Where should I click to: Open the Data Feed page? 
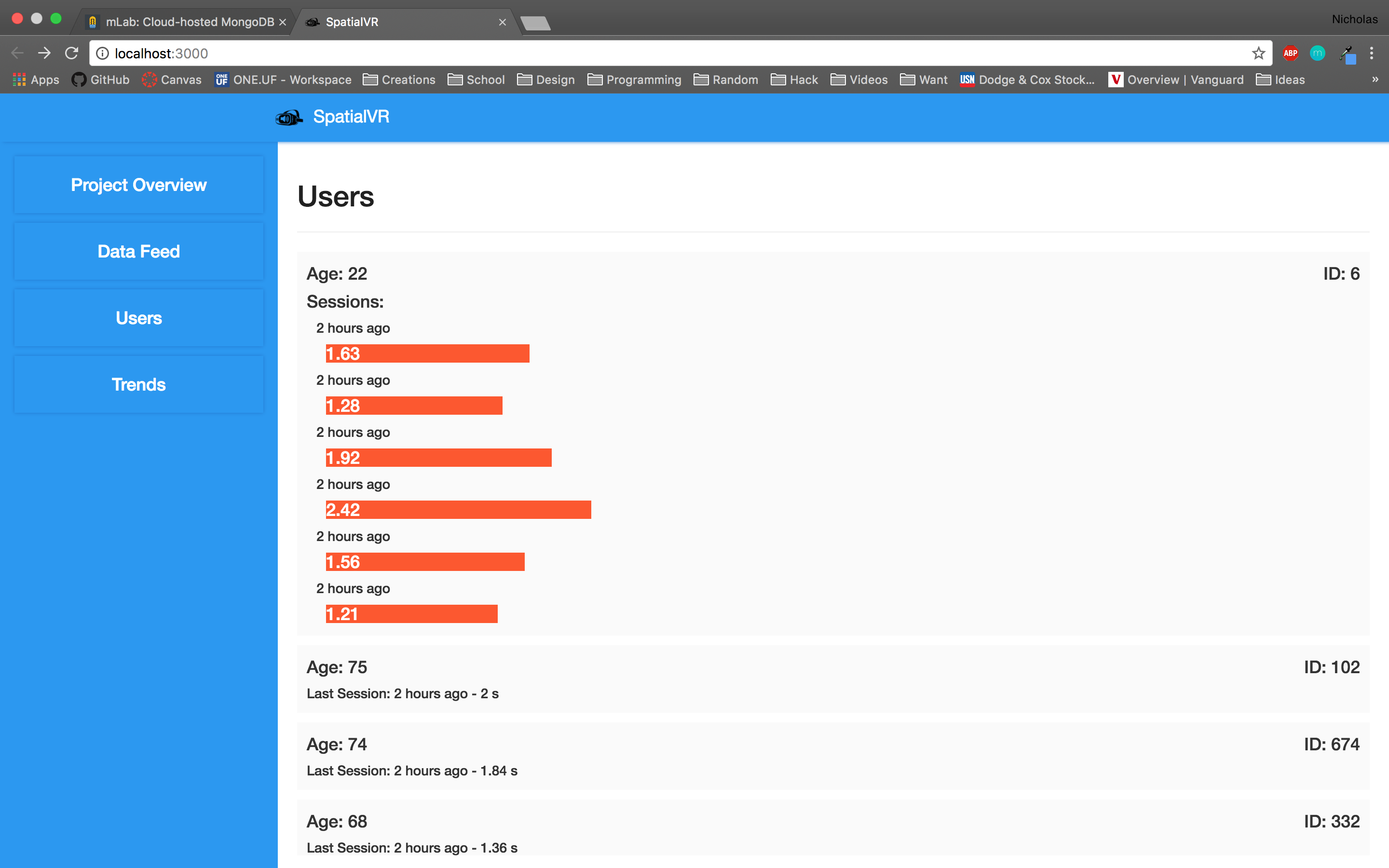click(x=139, y=251)
